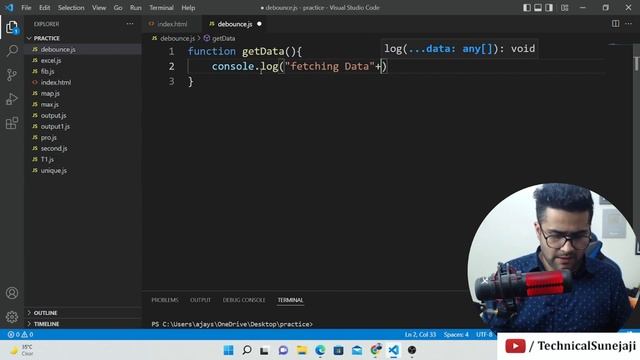Open the Accounts menu icon
Viewport: 640px width, 360px height.
[12, 293]
